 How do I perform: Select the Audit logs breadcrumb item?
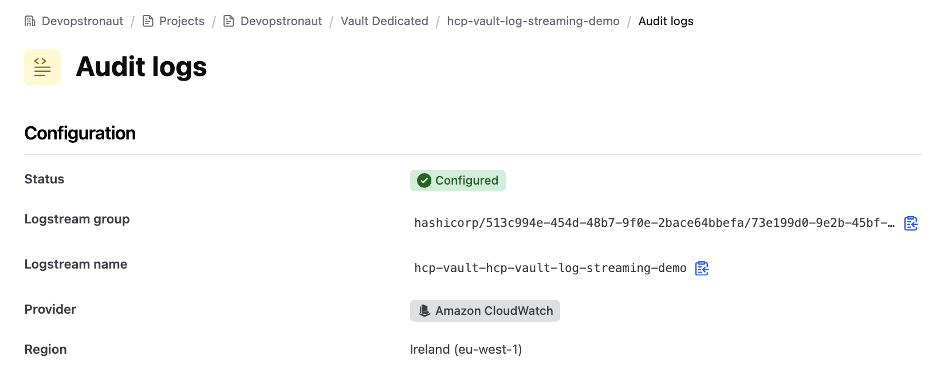pyautogui.click(x=666, y=21)
